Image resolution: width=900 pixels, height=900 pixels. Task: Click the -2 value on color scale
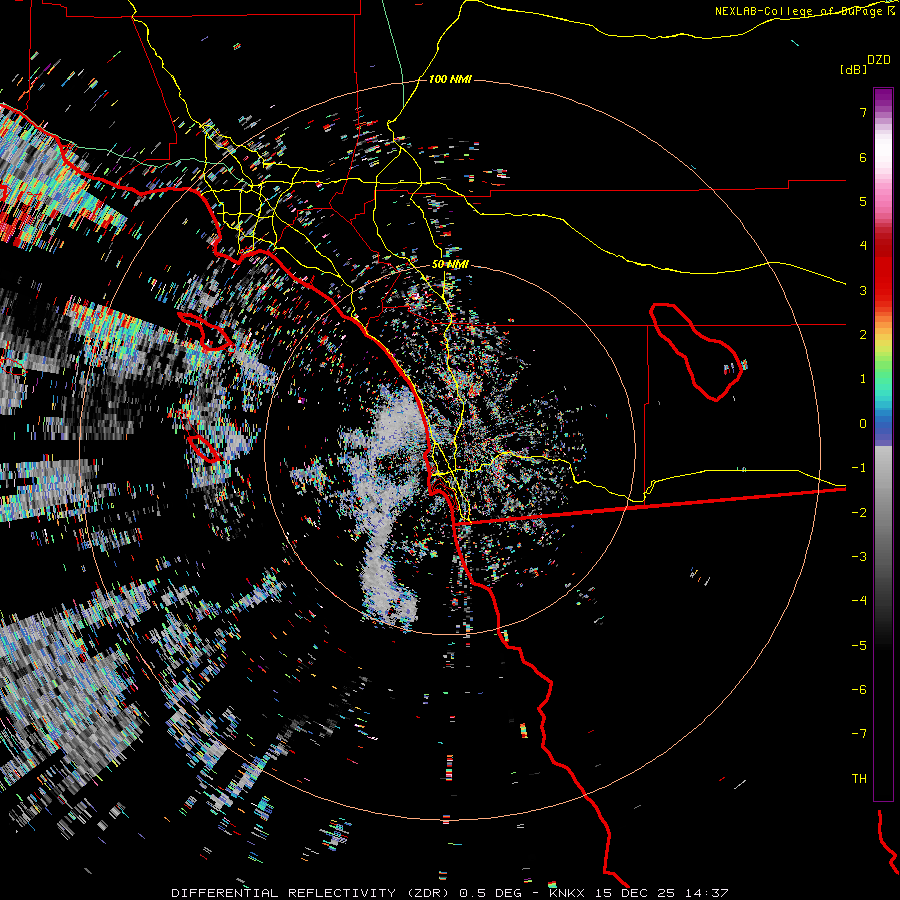click(859, 513)
